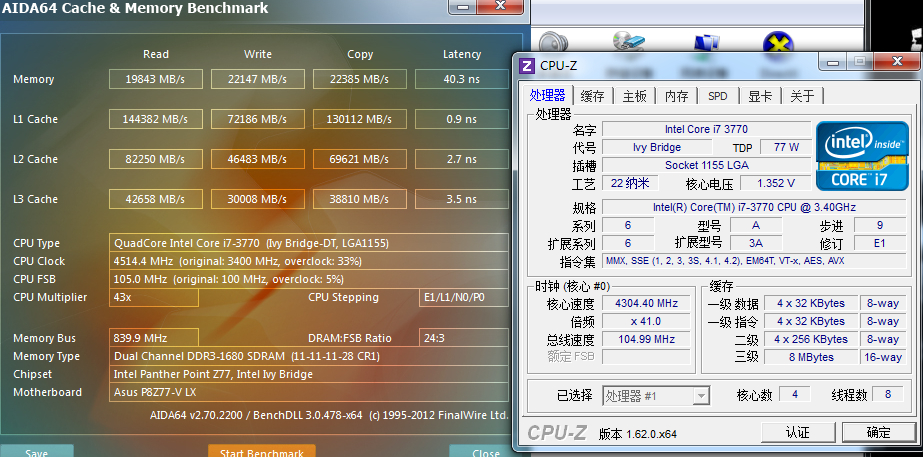Click the Memory Write value 22147 MB/s
The image size is (923, 457).
click(258, 79)
